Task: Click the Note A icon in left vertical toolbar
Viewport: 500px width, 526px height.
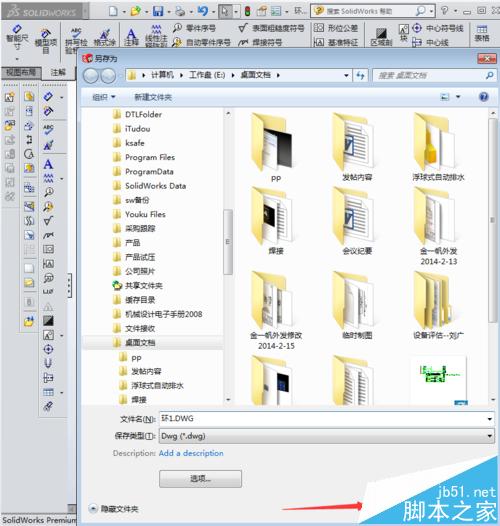Action: [x=48, y=164]
